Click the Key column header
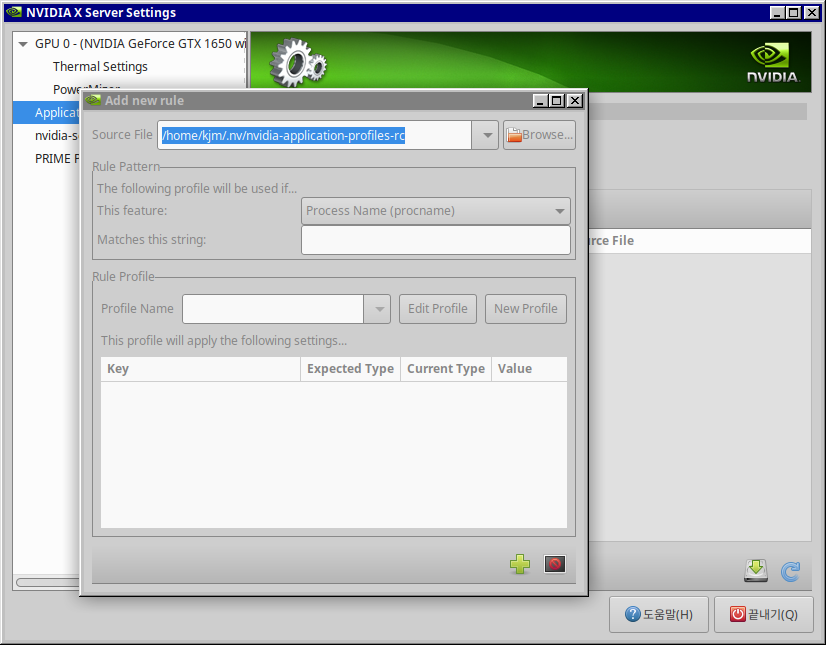The image size is (826, 645). [200, 369]
